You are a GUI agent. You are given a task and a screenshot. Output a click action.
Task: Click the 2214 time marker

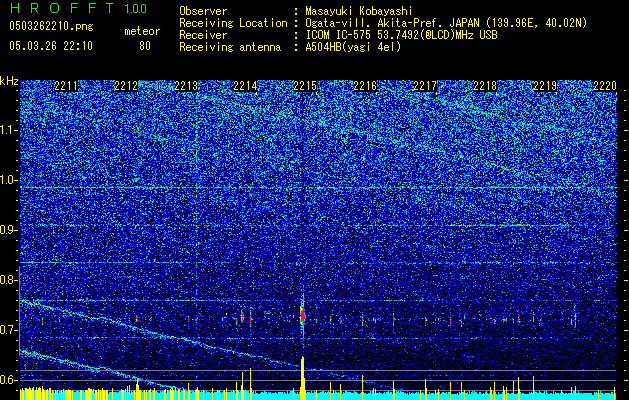click(246, 86)
